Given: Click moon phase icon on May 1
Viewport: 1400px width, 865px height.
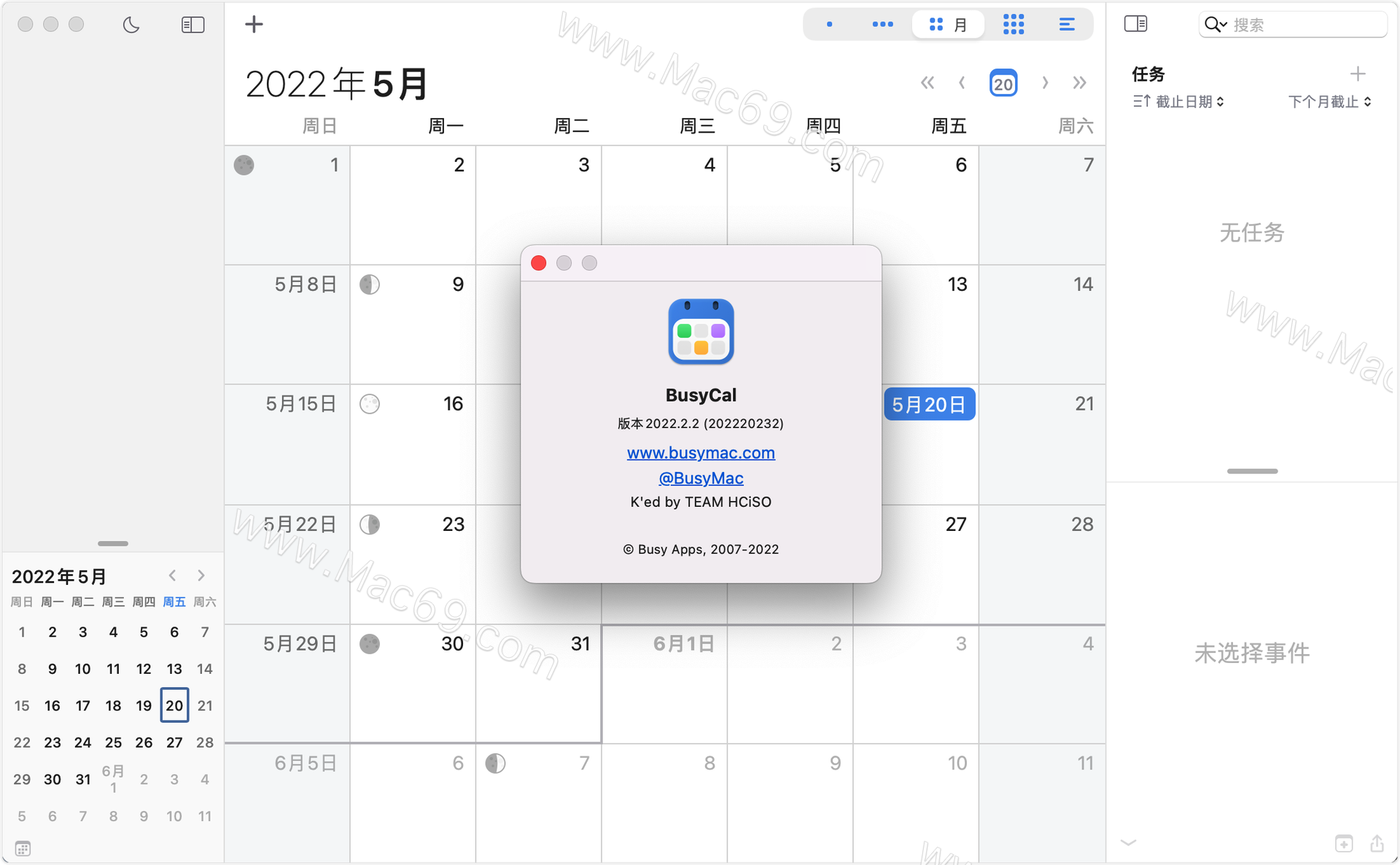Looking at the screenshot, I should (244, 165).
